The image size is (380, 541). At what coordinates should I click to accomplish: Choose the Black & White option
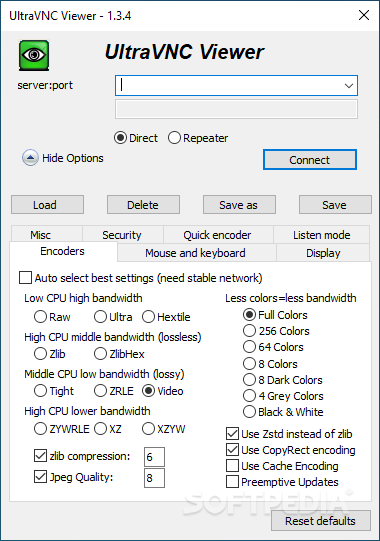coord(249,412)
